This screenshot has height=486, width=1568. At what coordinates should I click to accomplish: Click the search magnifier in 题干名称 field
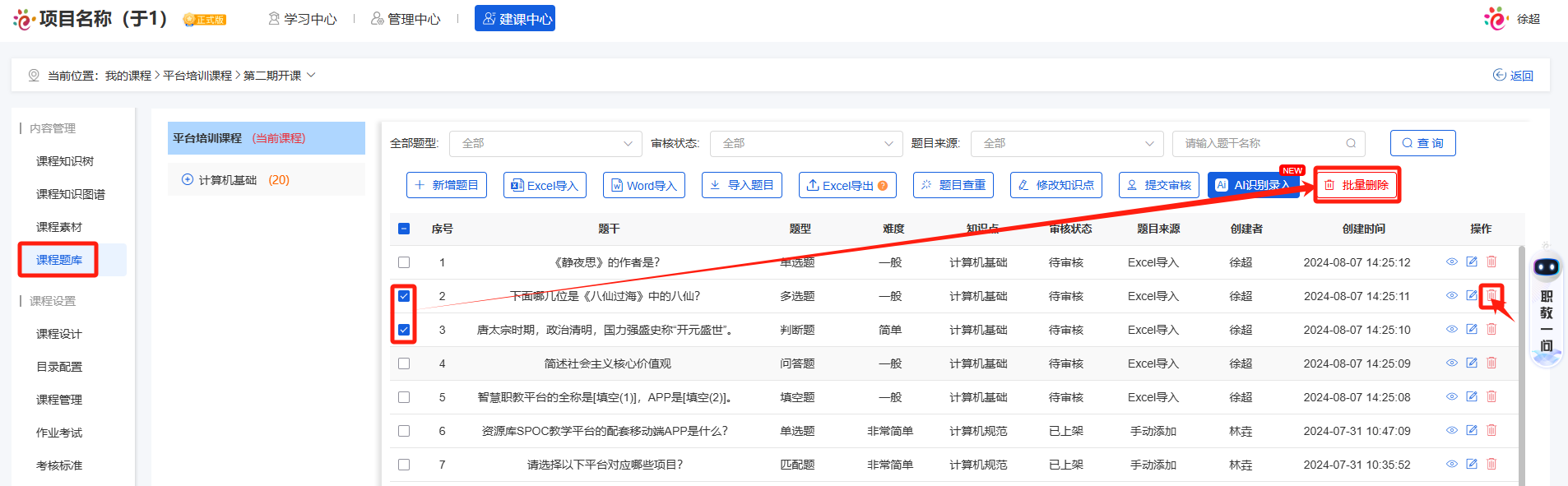1351,143
